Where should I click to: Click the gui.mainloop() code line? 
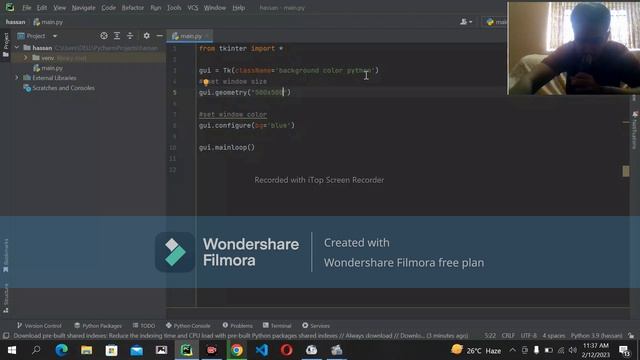(x=227, y=147)
